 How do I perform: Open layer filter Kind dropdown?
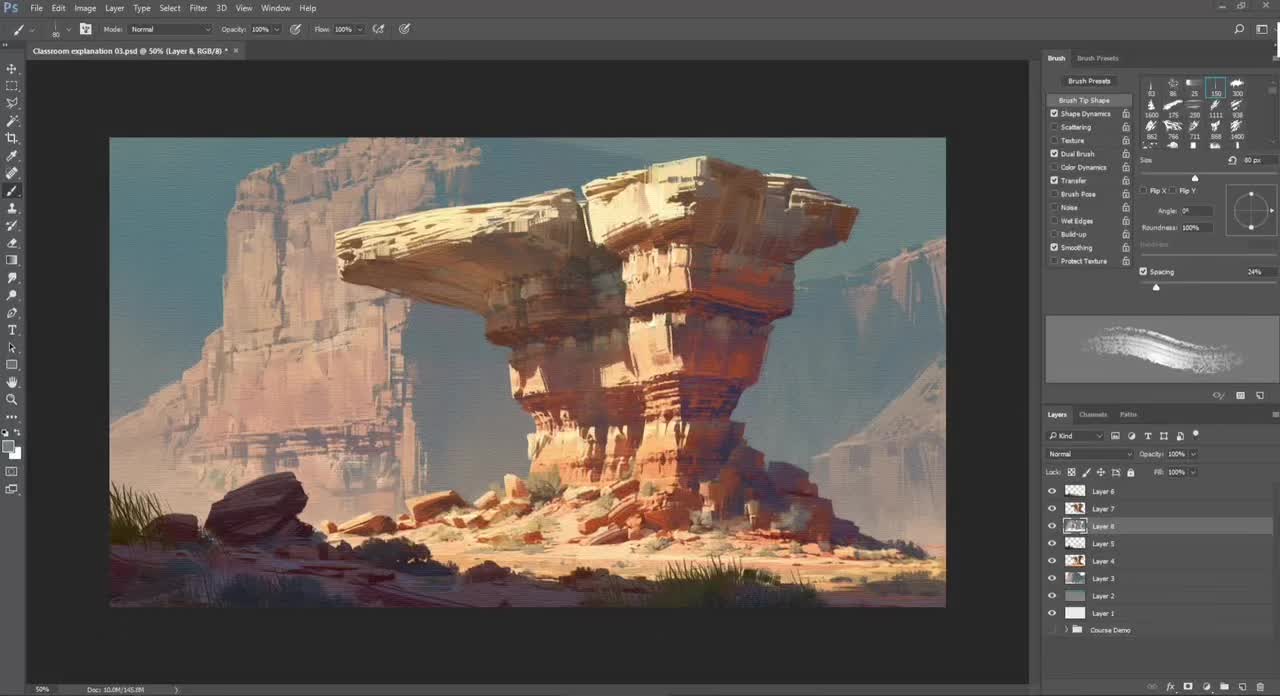click(x=1075, y=436)
